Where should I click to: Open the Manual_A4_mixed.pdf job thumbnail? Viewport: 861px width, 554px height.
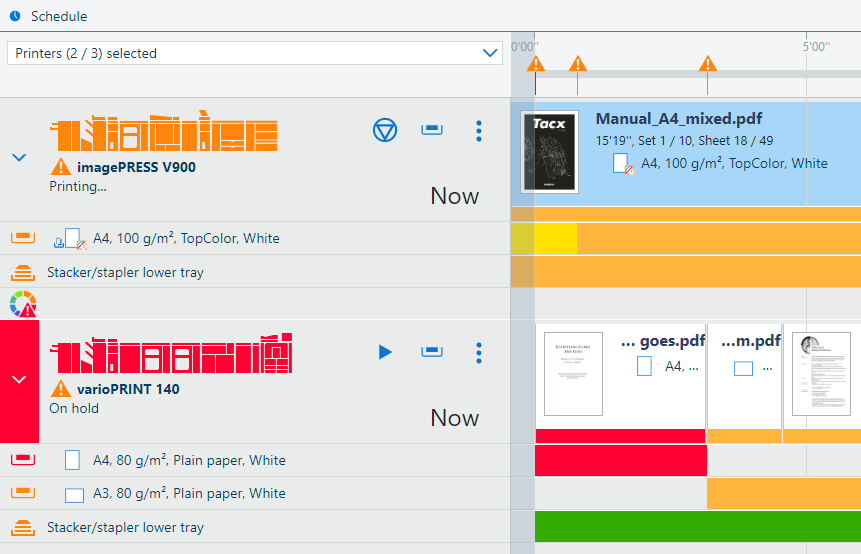(549, 152)
